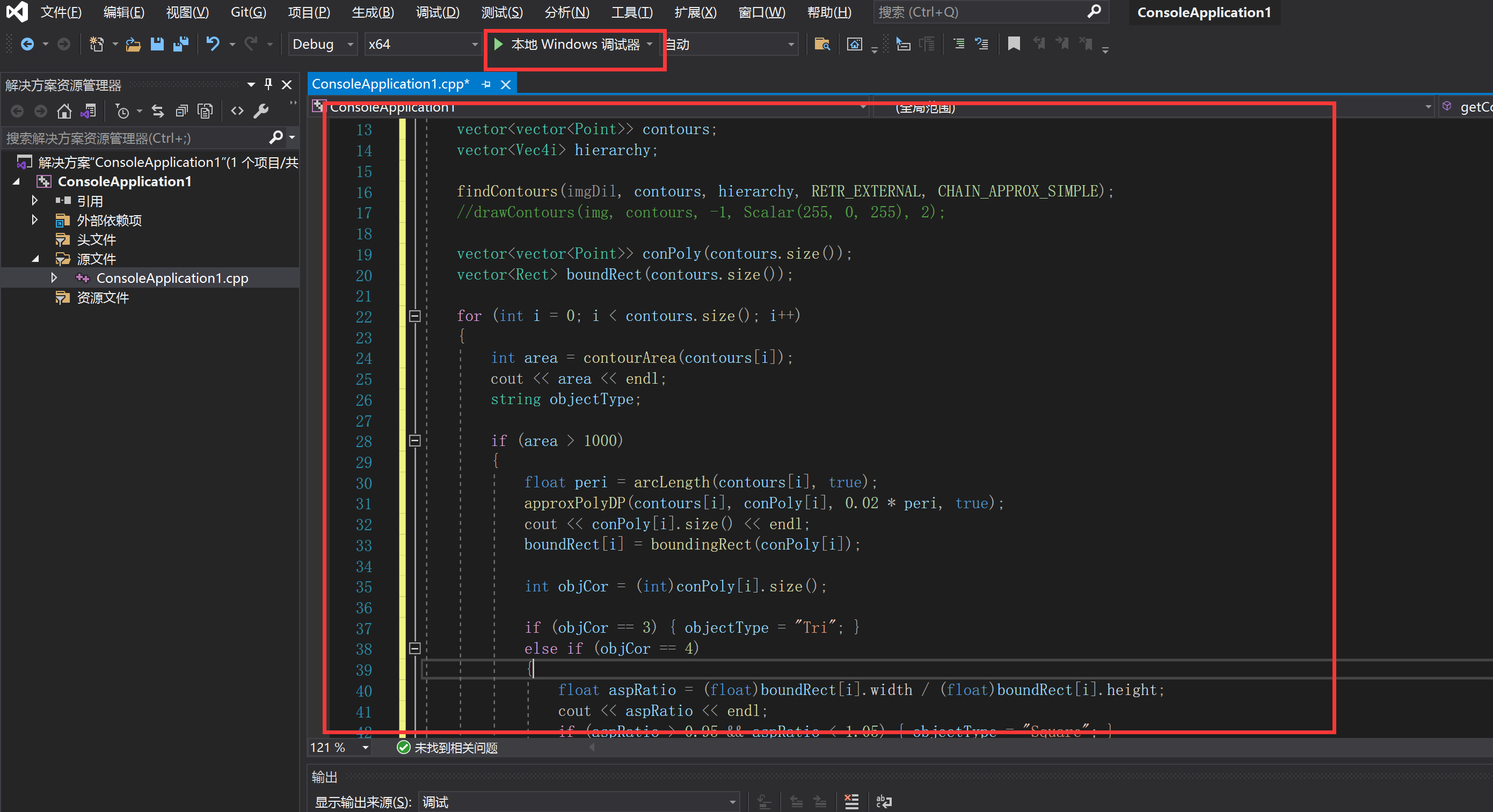
Task: Expand the 外部依赖项 tree node
Action: pos(35,220)
